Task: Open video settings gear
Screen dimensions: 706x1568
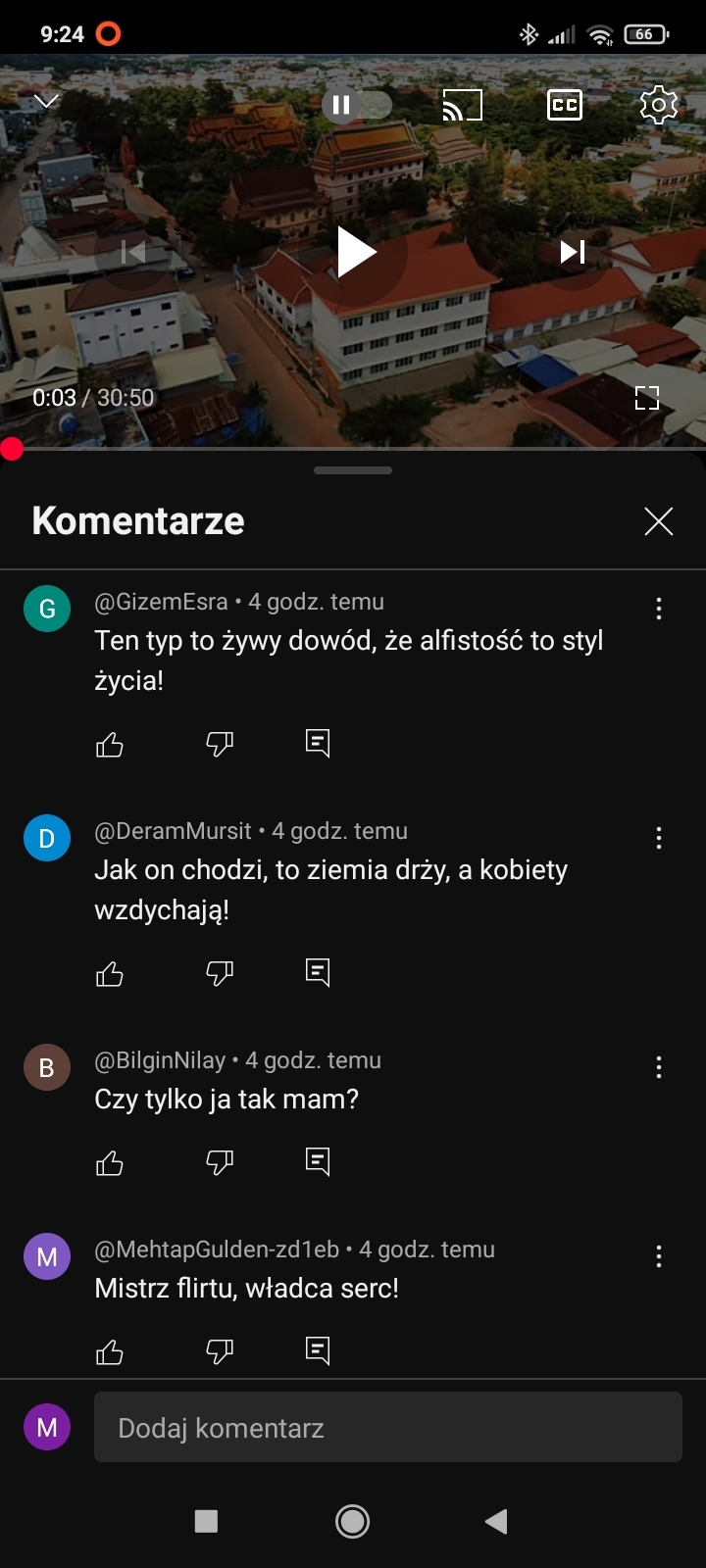Action: [658, 105]
